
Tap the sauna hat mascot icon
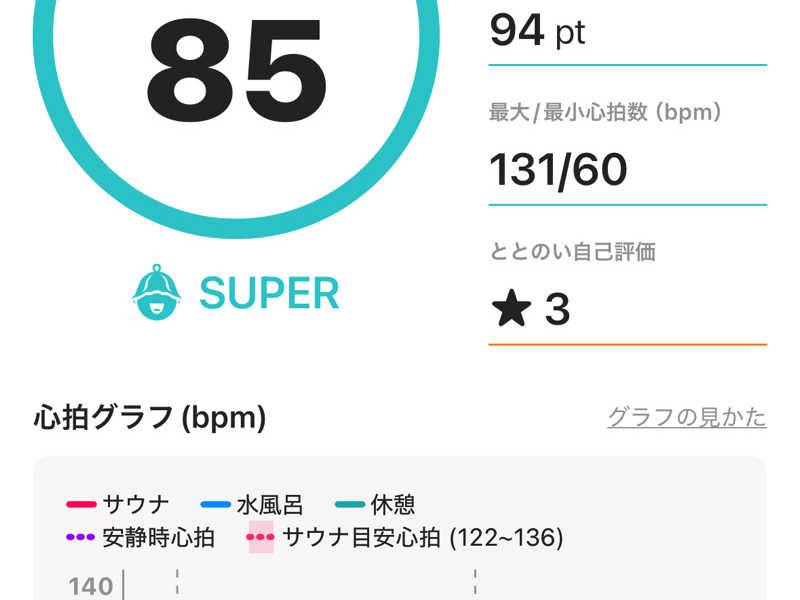click(157, 292)
